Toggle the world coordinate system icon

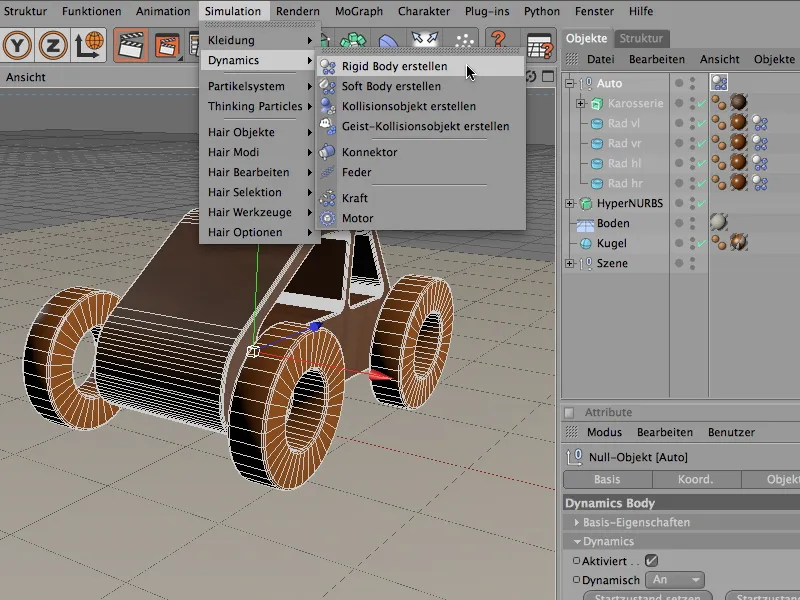pos(90,44)
